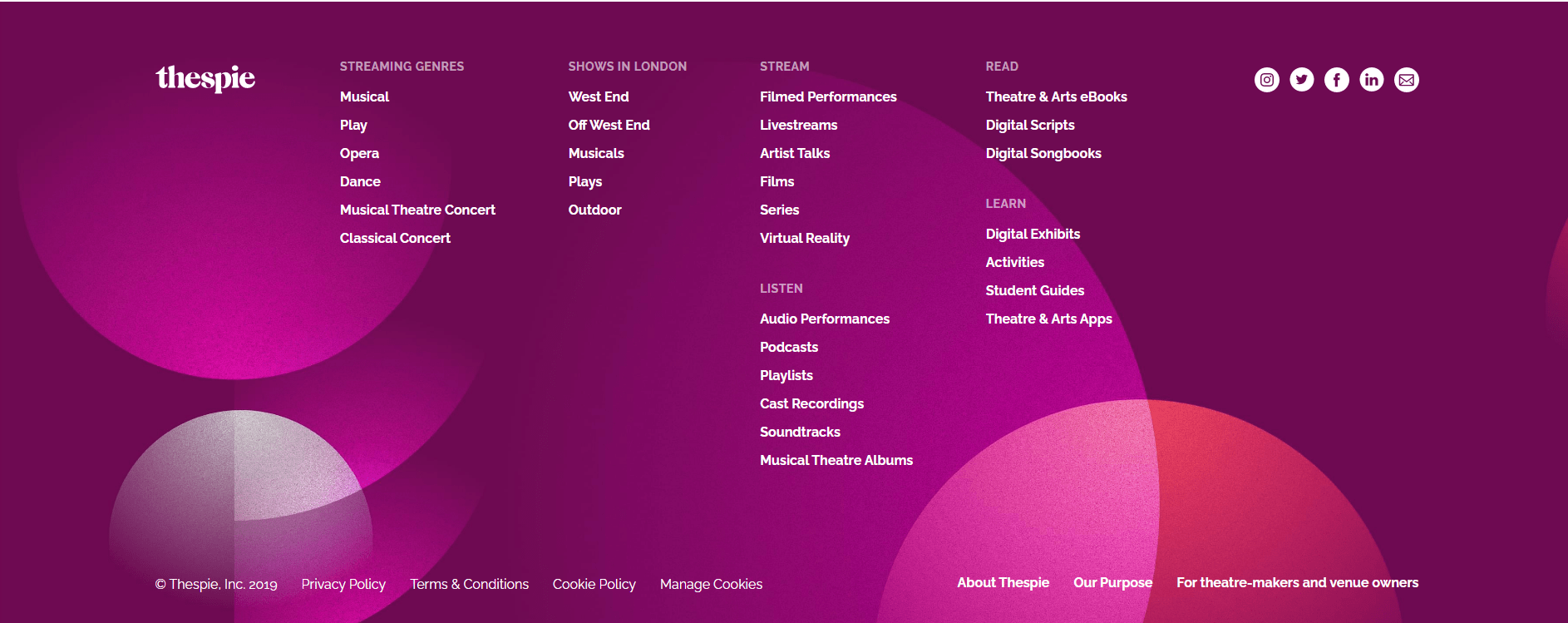This screenshot has width=1568, height=623.
Task: Open the Musical streaming genre link
Action: coord(364,96)
